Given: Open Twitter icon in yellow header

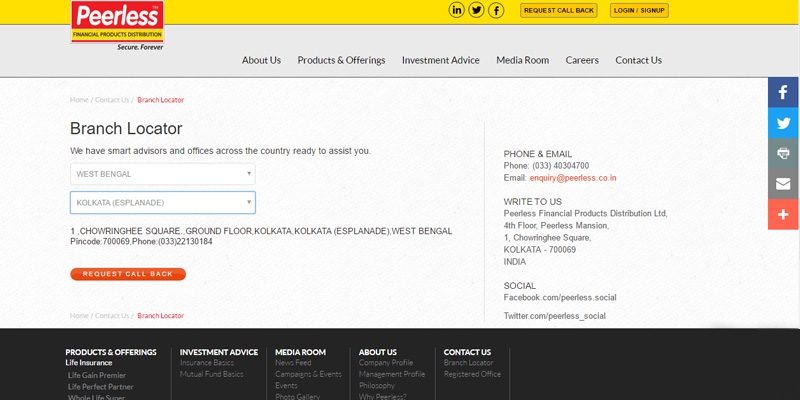Looking at the screenshot, I should tap(476, 10).
